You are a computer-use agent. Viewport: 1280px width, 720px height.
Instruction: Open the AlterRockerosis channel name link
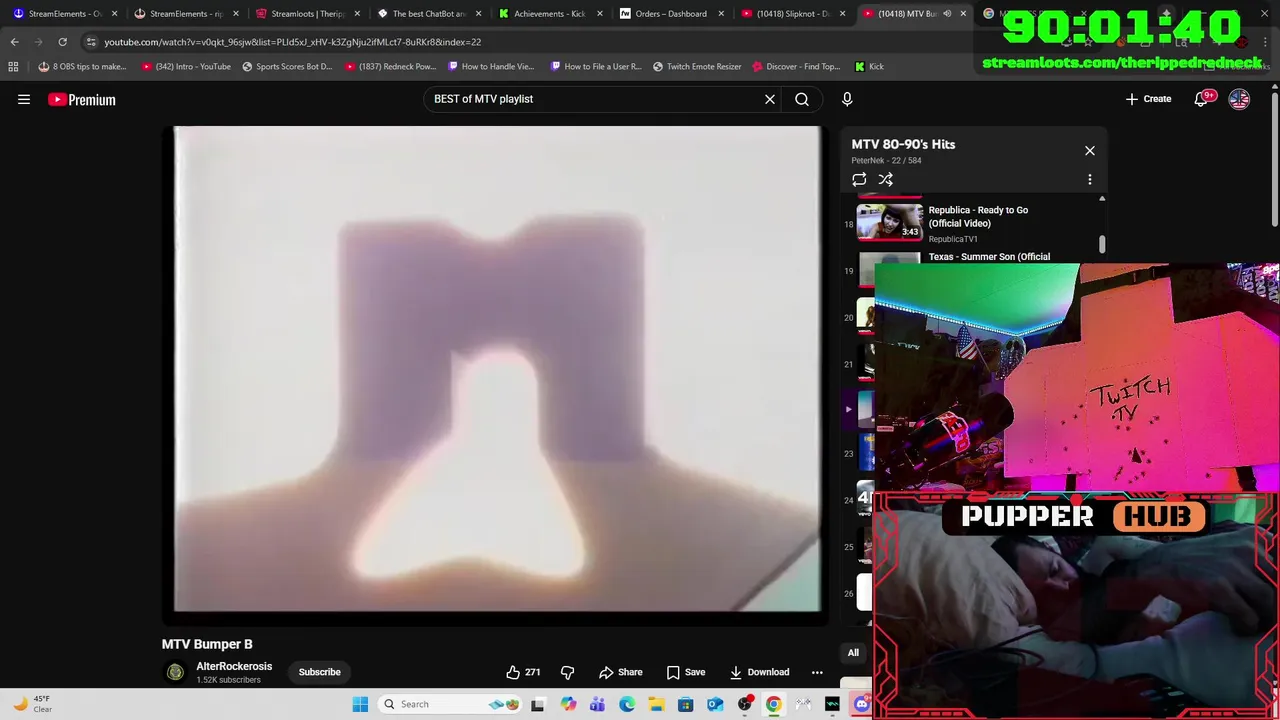click(234, 666)
